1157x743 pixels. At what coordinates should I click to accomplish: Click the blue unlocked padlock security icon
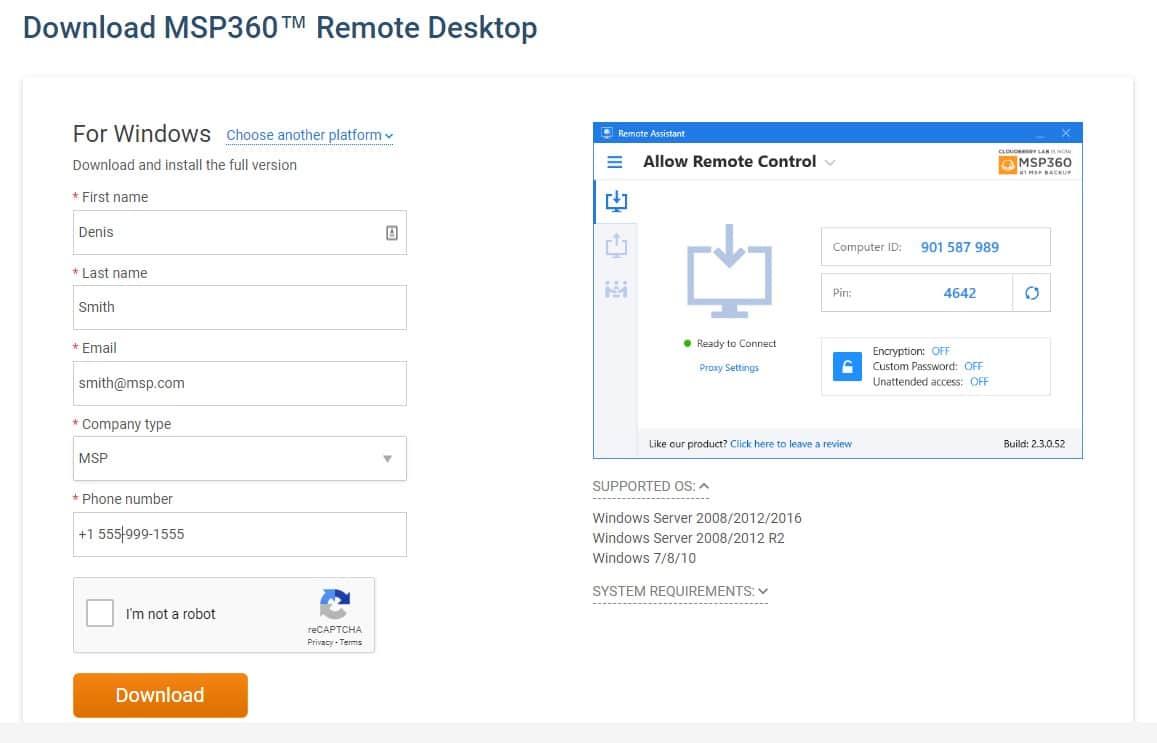tap(847, 367)
